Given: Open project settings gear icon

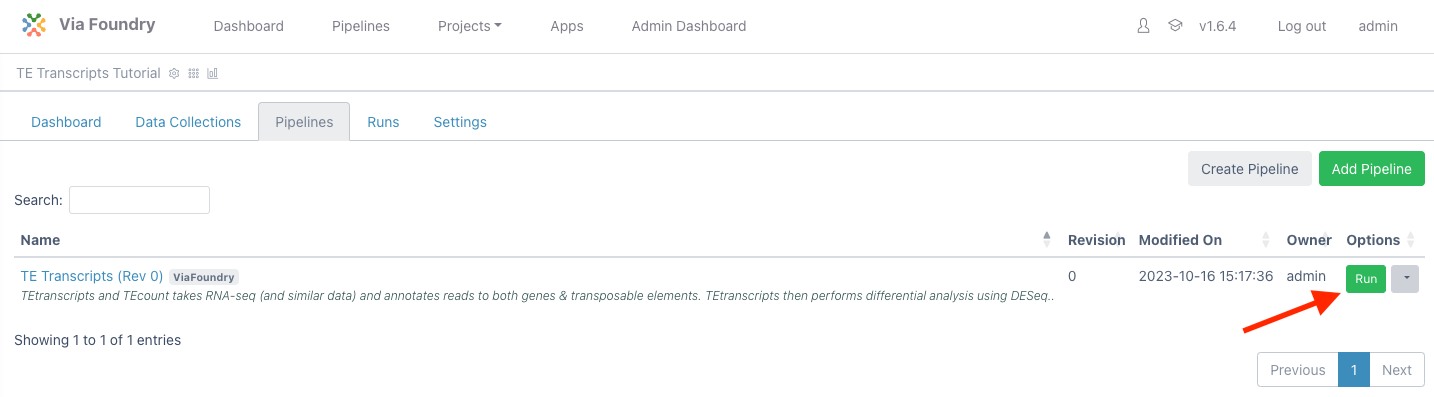Looking at the screenshot, I should (175, 73).
